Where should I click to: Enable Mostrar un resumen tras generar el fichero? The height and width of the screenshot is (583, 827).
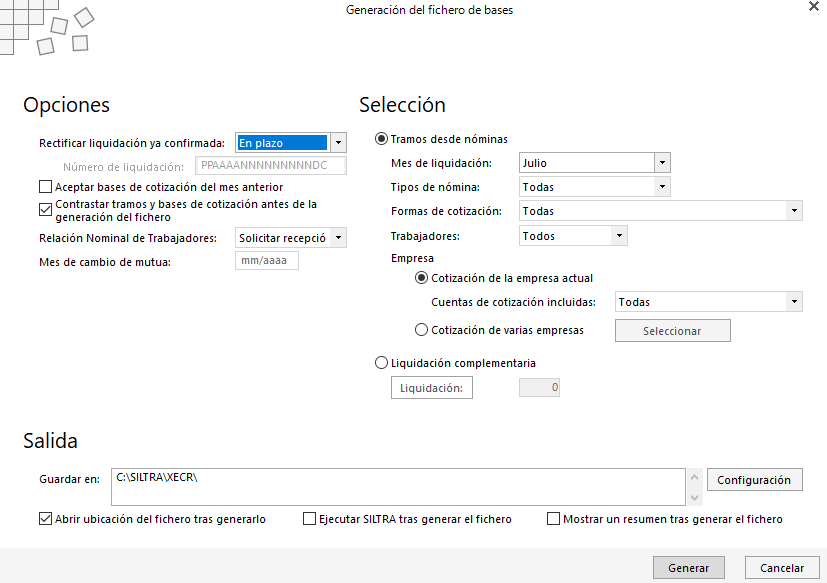553,519
